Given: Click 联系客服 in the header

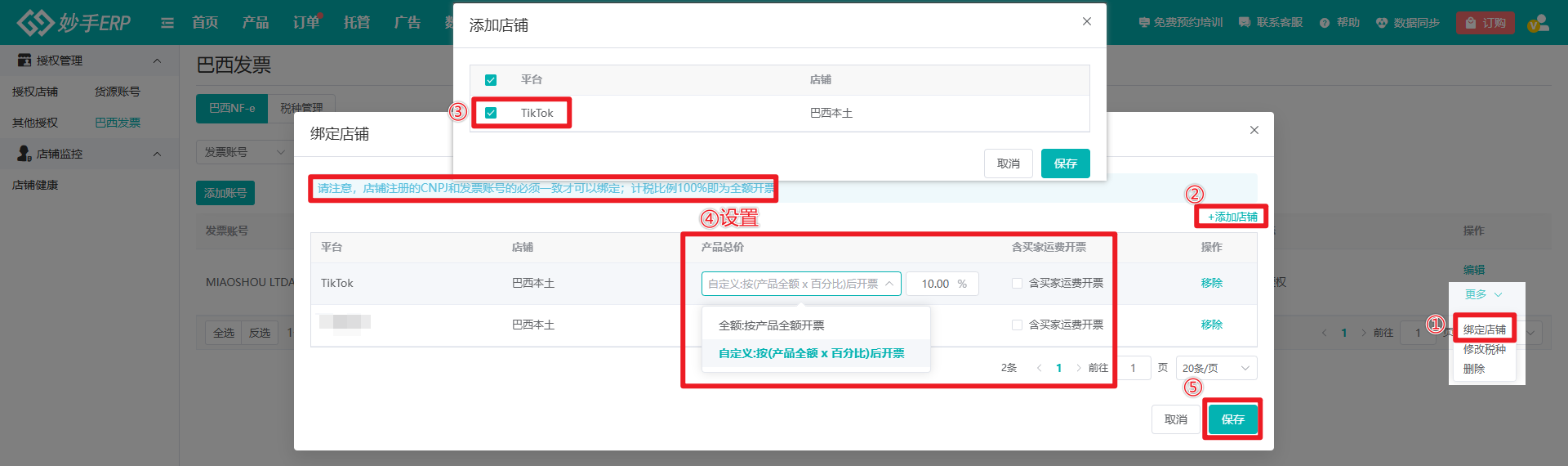Looking at the screenshot, I should [x=1271, y=23].
